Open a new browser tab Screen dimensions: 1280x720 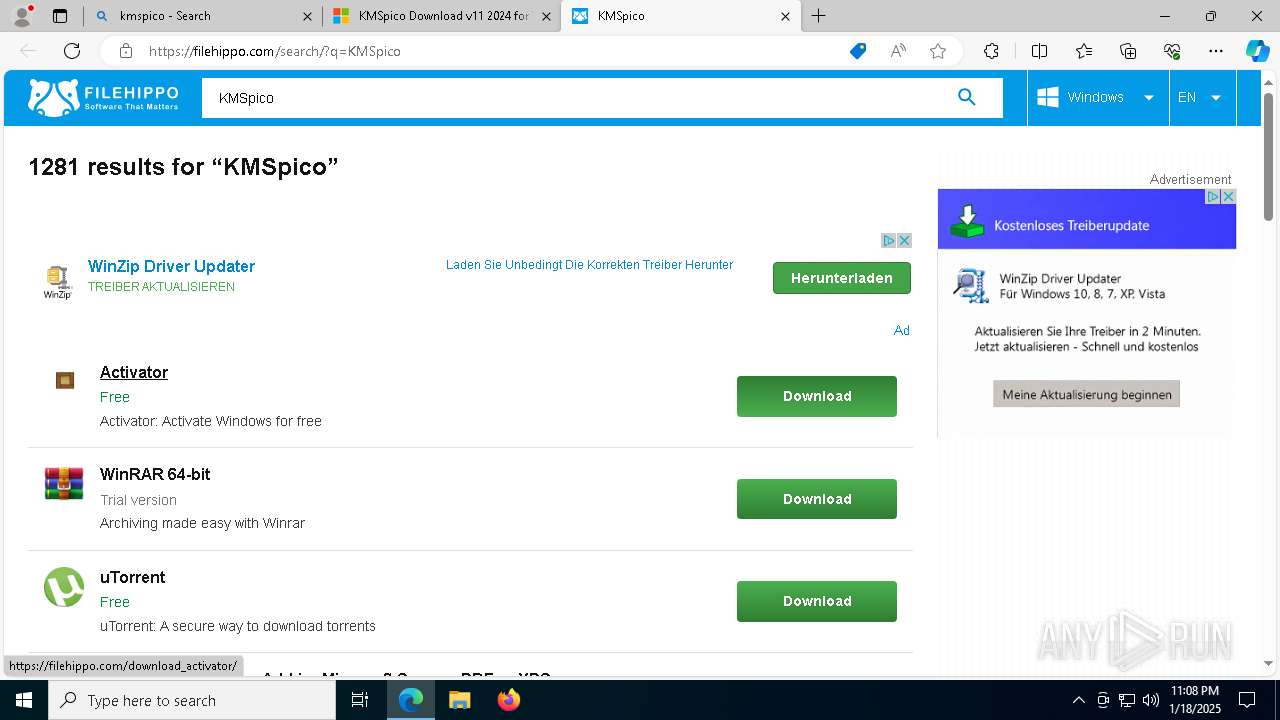(x=818, y=16)
